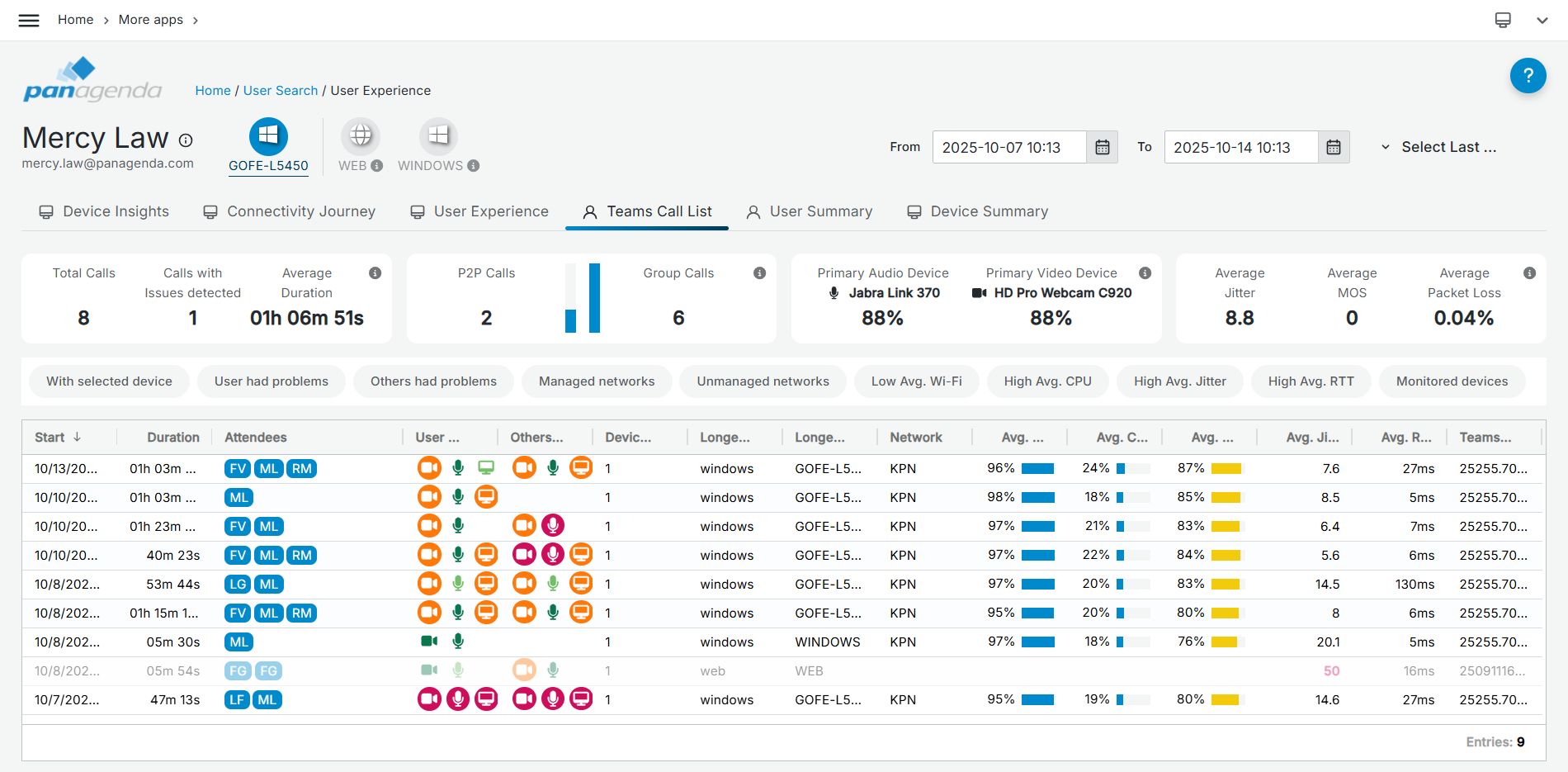Go to User Search breadcrumb link
This screenshot has width=1568, height=772.
pyautogui.click(x=280, y=91)
